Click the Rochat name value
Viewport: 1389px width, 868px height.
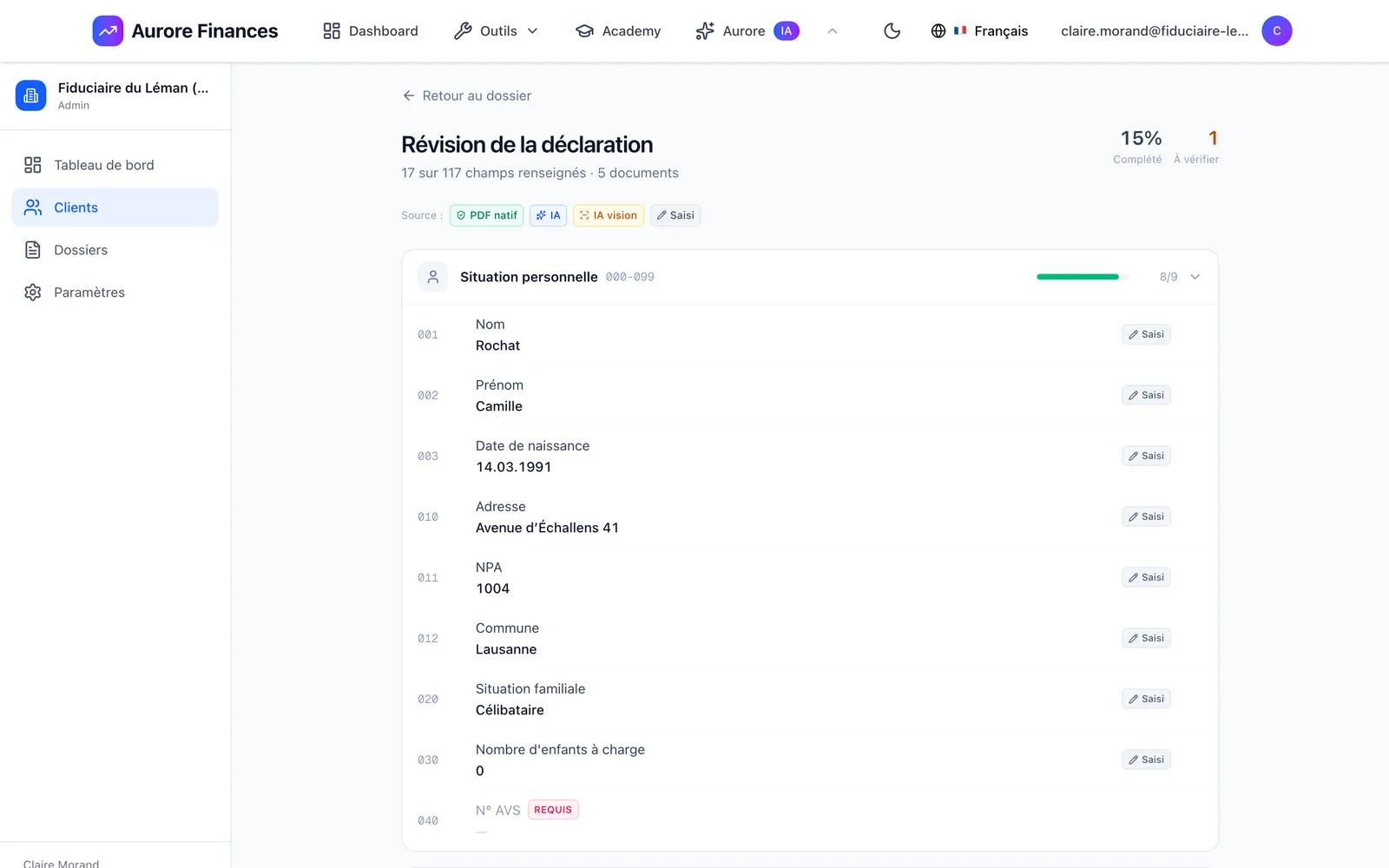[498, 345]
